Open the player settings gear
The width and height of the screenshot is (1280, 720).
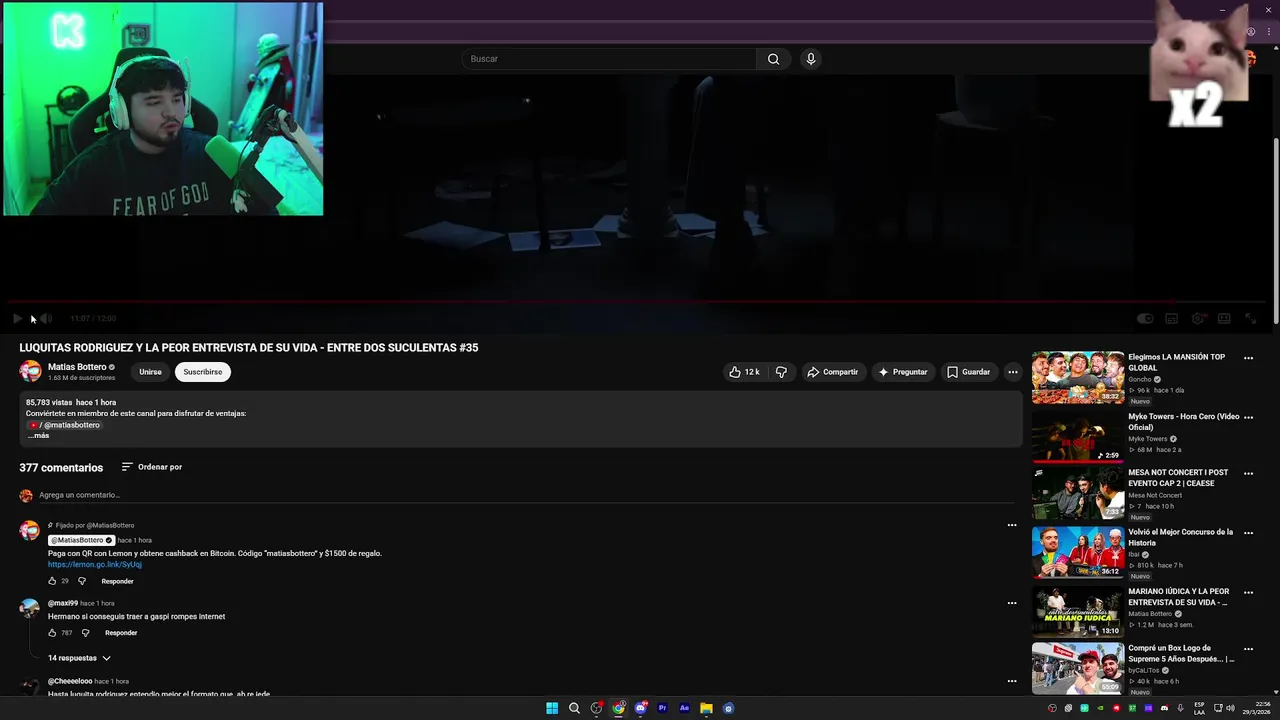click(1198, 319)
